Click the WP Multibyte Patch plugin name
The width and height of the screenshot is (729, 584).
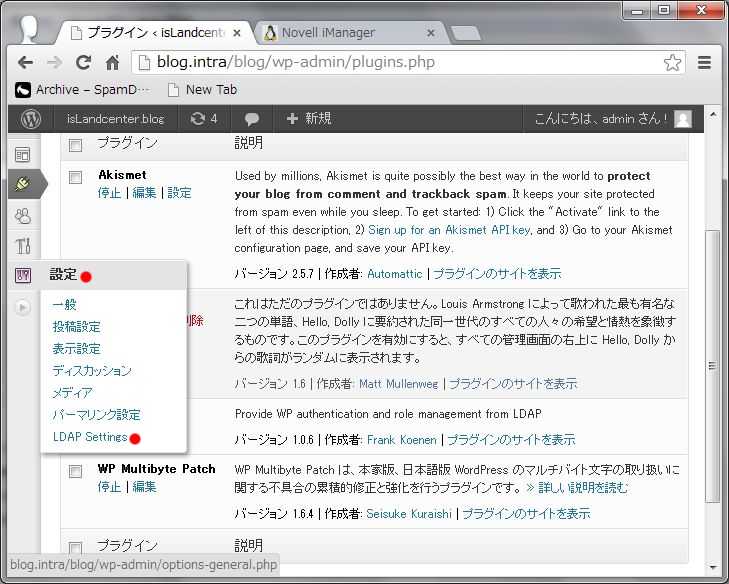point(157,469)
